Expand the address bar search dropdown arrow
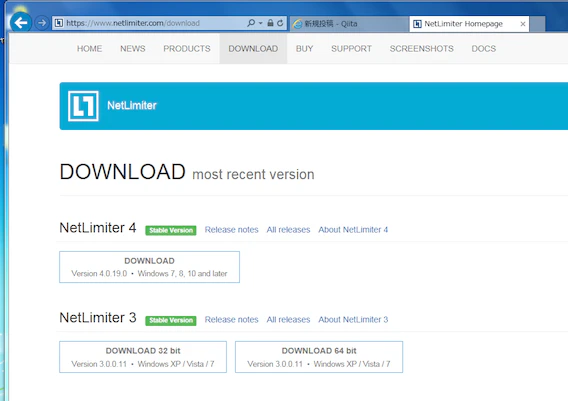568x401 pixels. pos(260,23)
